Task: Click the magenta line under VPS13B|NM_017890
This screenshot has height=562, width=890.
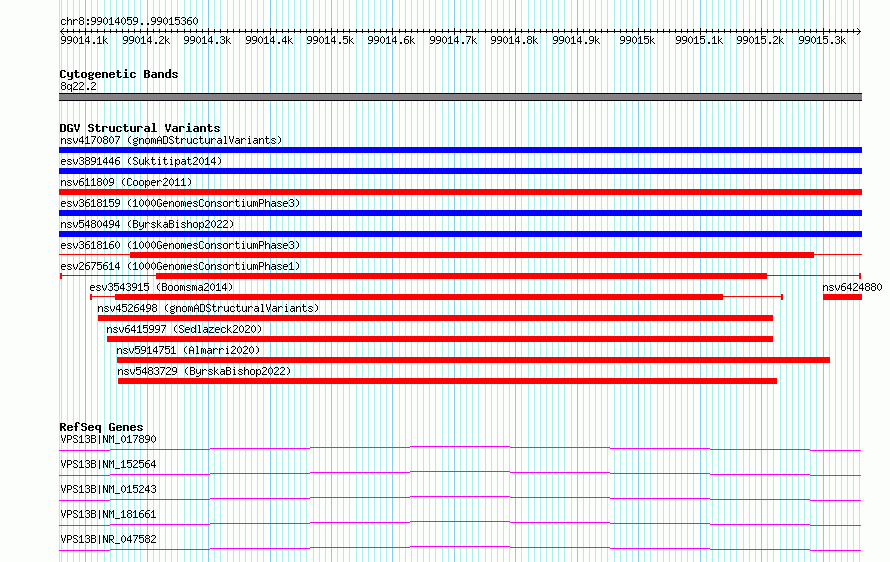Action: (460, 447)
